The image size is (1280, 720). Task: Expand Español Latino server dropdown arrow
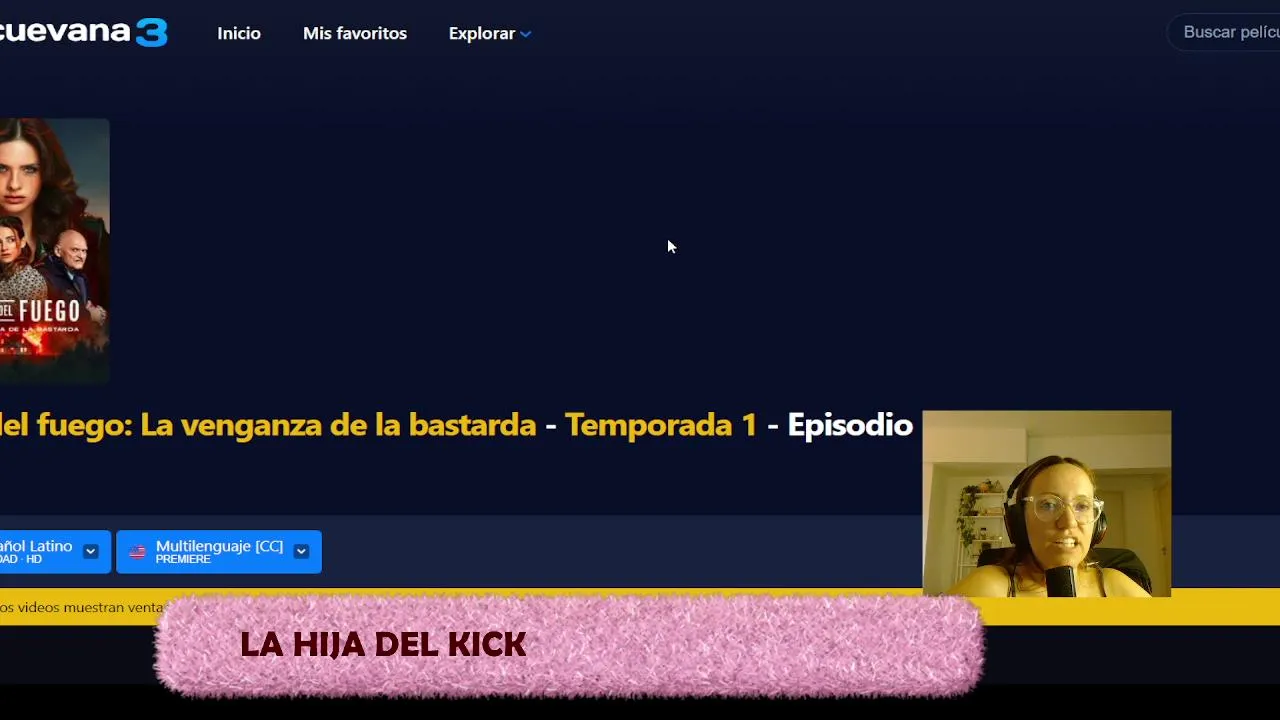coord(91,551)
